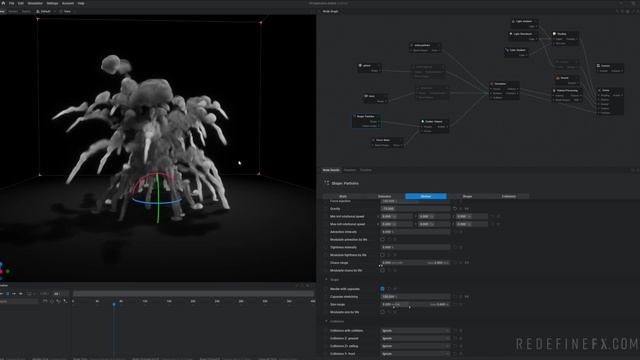Select the Shape Particles node in graph
Screen dimensions: 640x360
tap(366, 121)
